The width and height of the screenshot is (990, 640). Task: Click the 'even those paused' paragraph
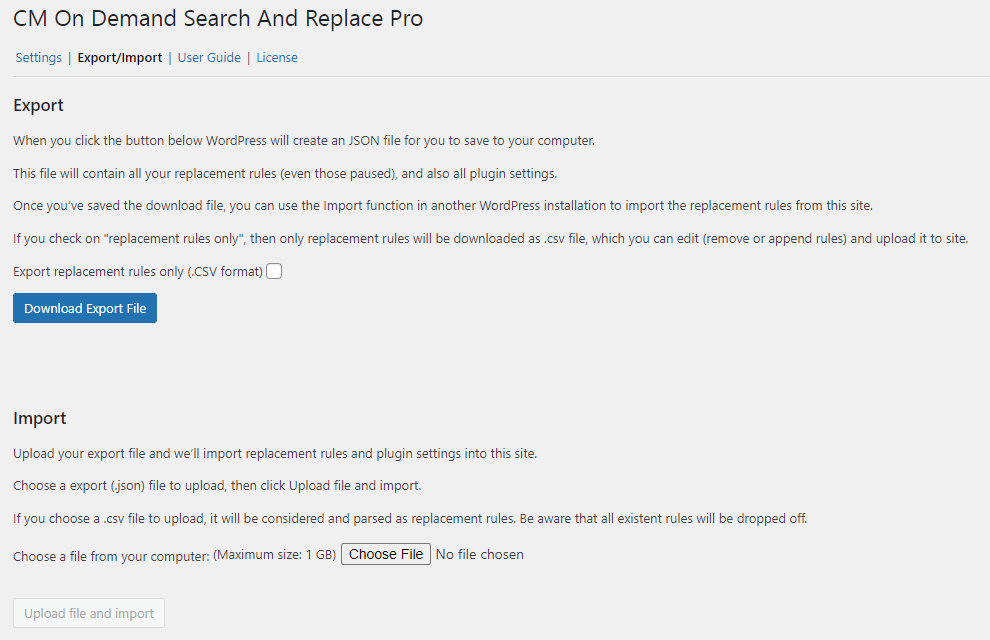pyautogui.click(x=285, y=174)
